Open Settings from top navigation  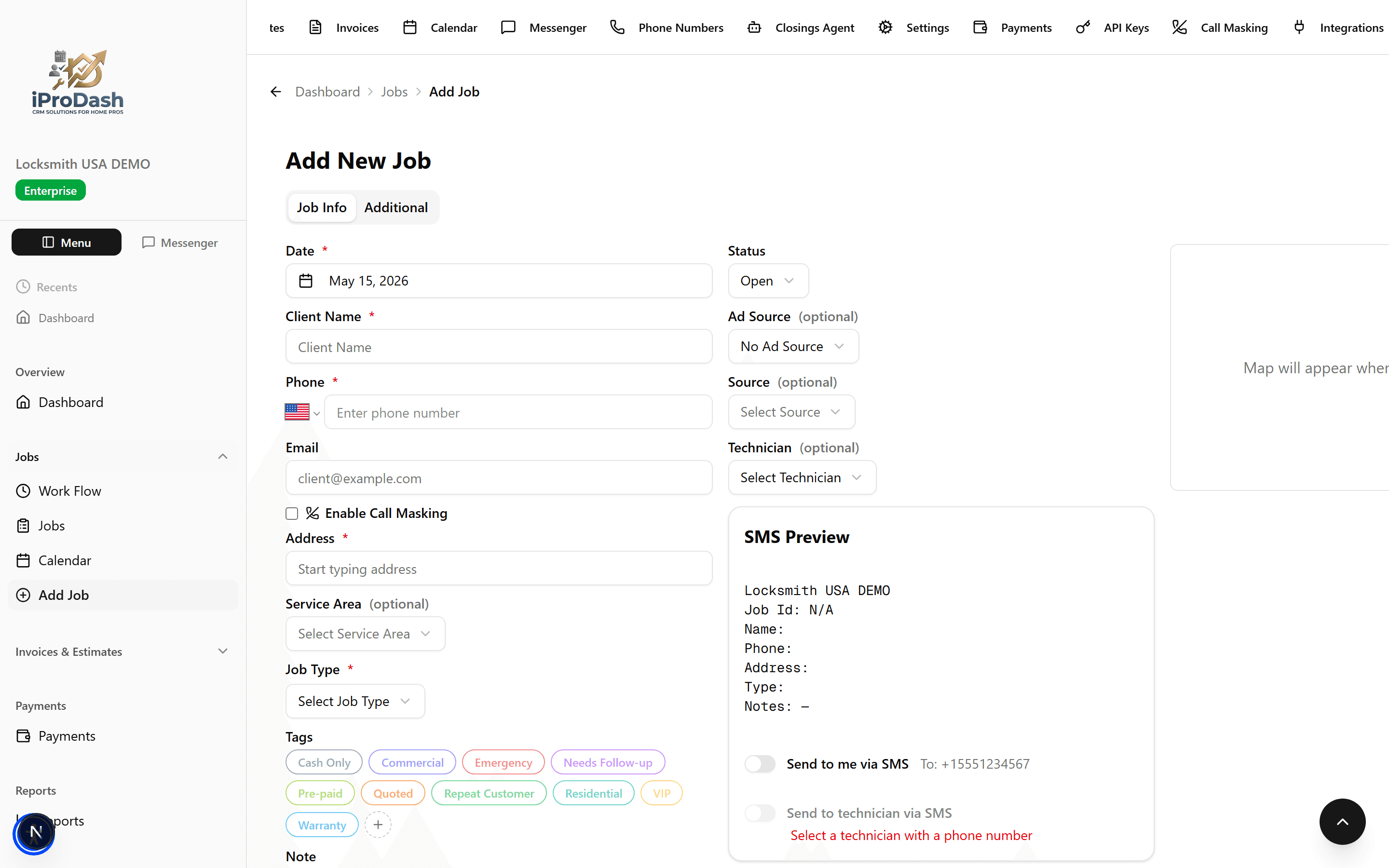point(914,27)
